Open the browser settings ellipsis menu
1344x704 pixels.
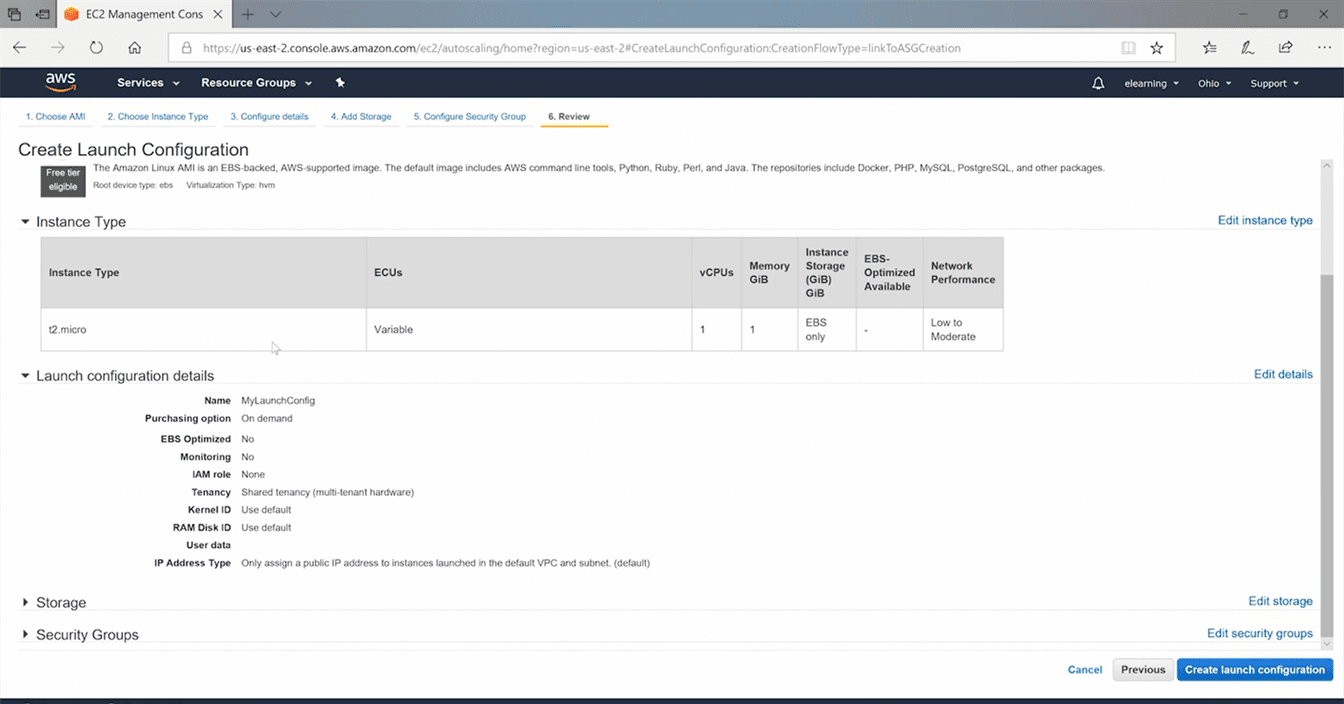(1323, 47)
